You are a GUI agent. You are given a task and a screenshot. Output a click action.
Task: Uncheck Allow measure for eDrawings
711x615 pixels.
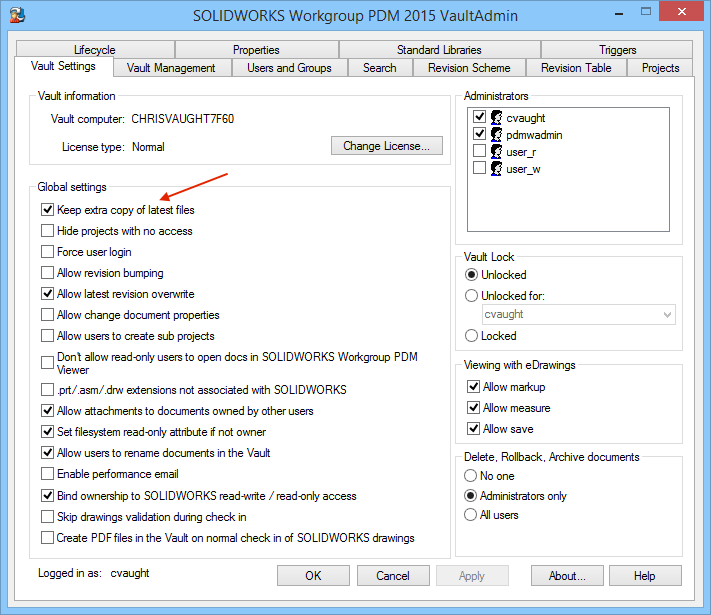coord(473,408)
